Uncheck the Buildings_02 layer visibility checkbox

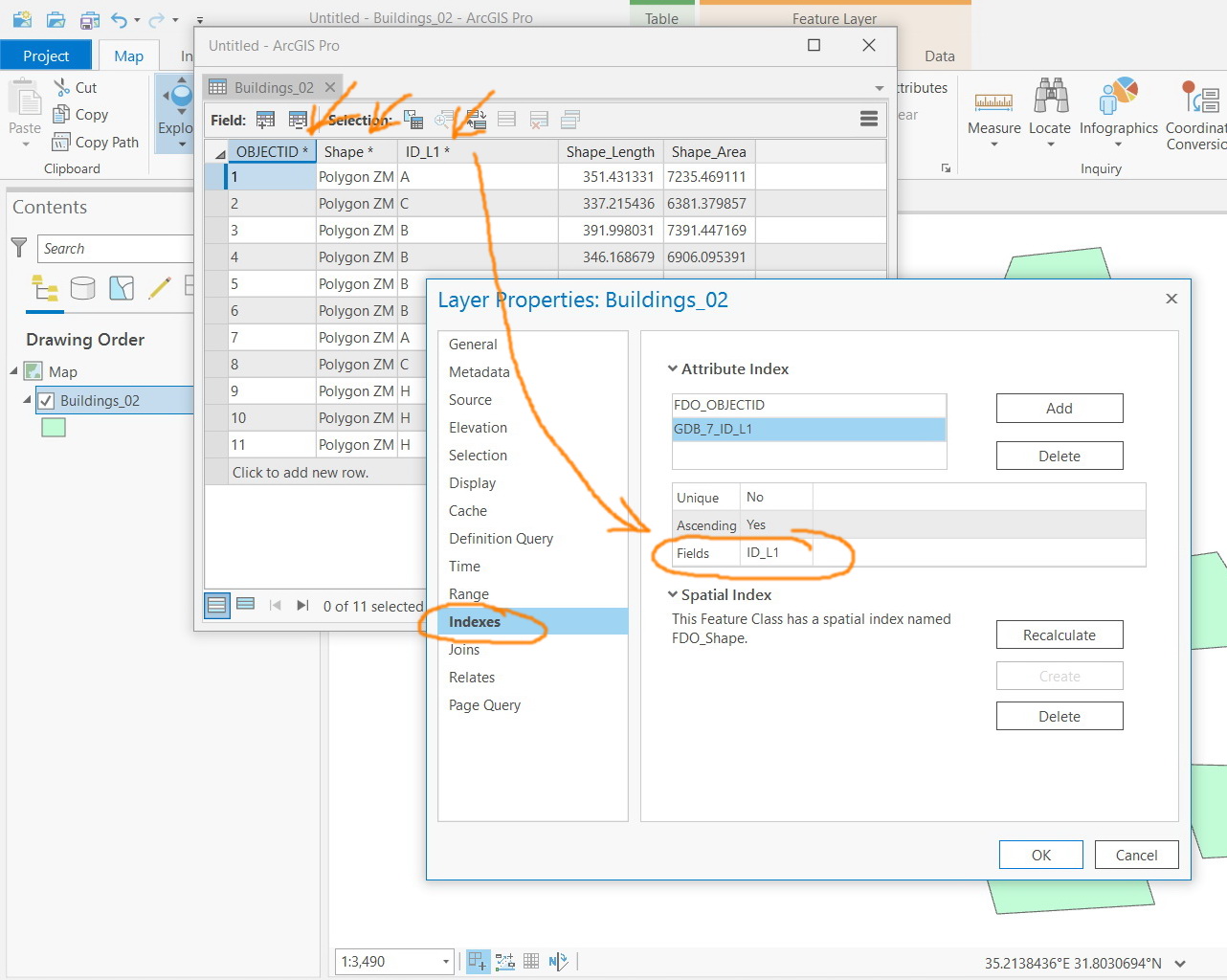coord(45,401)
